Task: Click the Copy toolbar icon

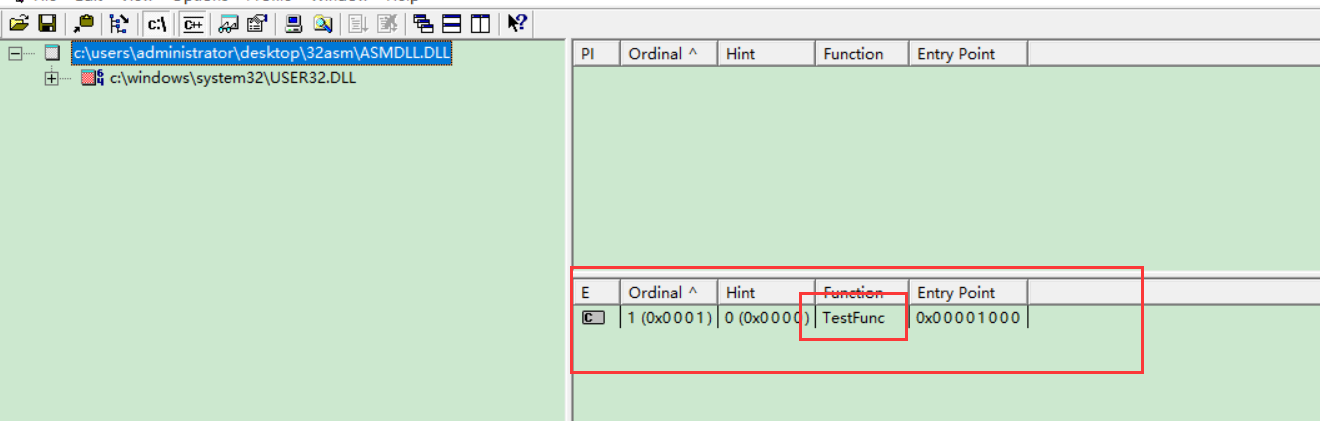Action: tap(85, 22)
